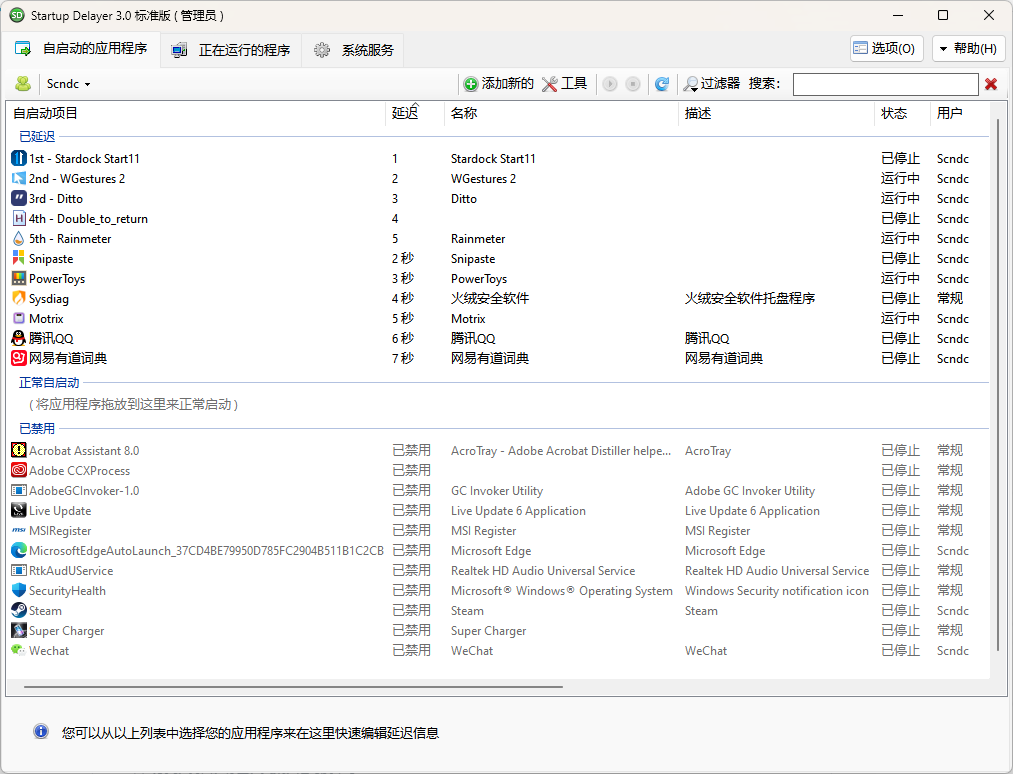1013x774 pixels.
Task: Click Windows Security notification icon description
Action: [x=777, y=591]
